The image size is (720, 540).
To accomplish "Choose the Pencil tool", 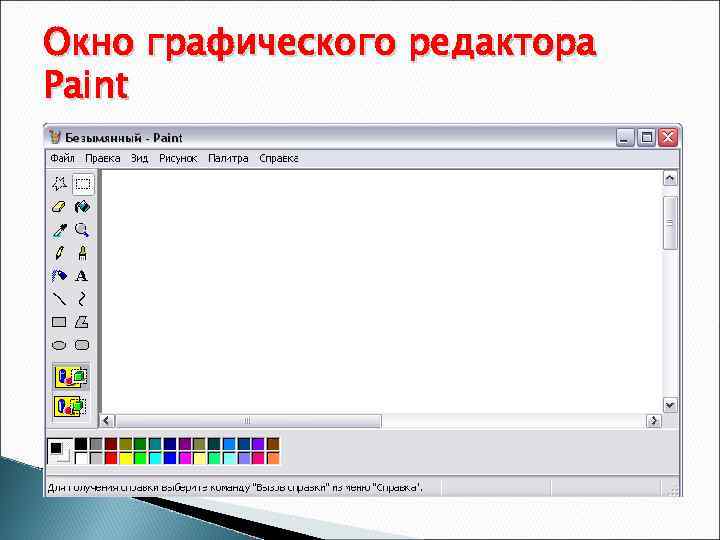I will (x=59, y=253).
